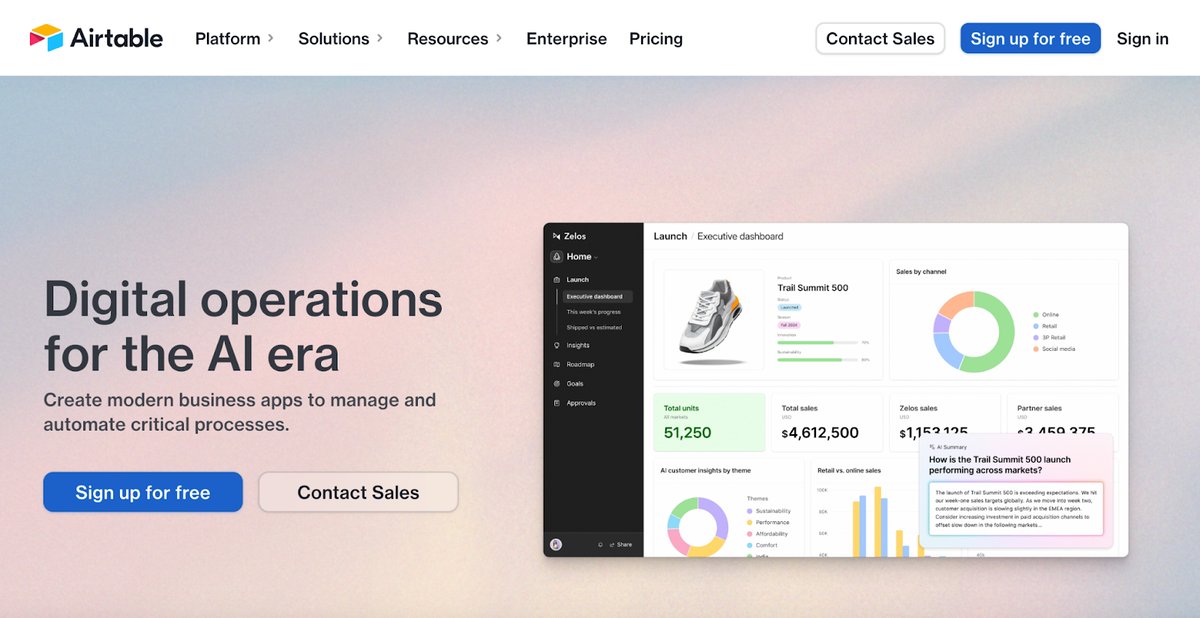The height and width of the screenshot is (618, 1200).
Task: Click the Approvals icon in sidebar
Action: point(556,403)
